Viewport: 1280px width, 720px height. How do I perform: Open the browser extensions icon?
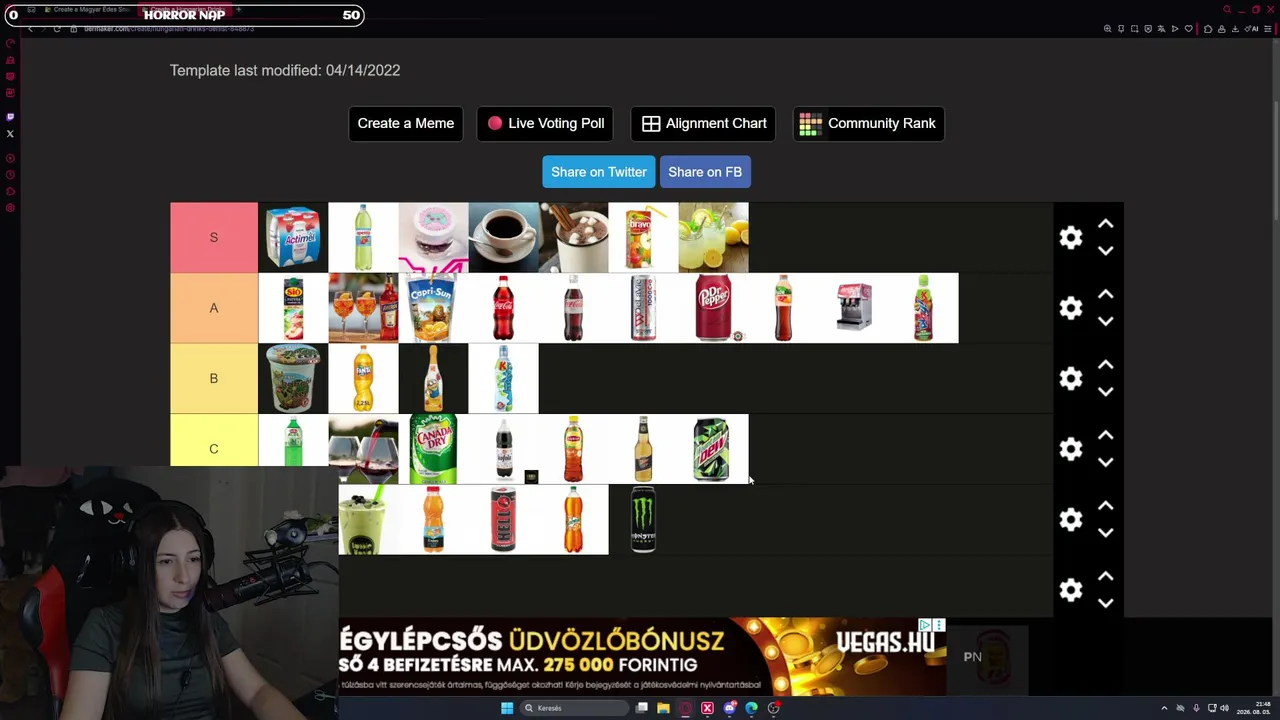[1208, 29]
